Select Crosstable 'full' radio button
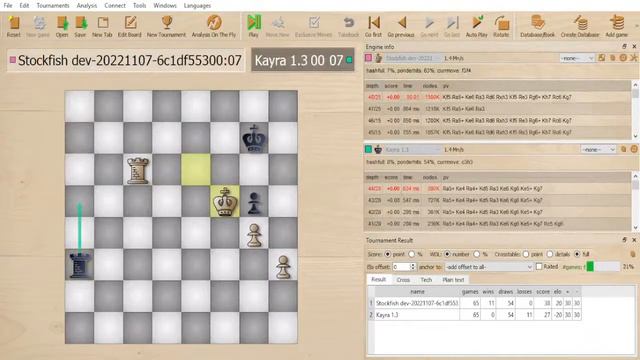Screen dimensions: 640x360 point(577,254)
